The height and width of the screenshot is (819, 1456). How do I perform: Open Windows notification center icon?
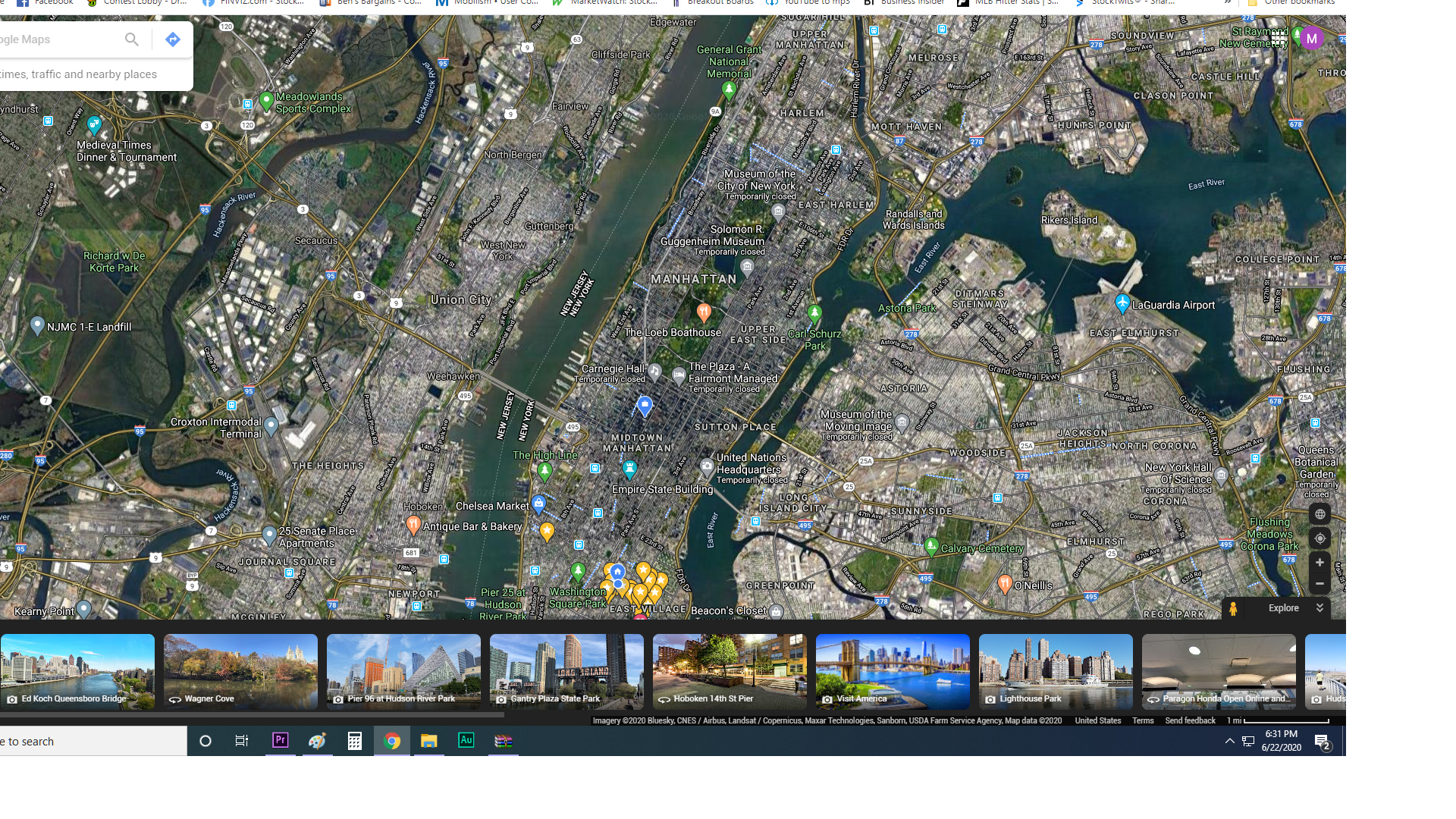tap(1323, 742)
